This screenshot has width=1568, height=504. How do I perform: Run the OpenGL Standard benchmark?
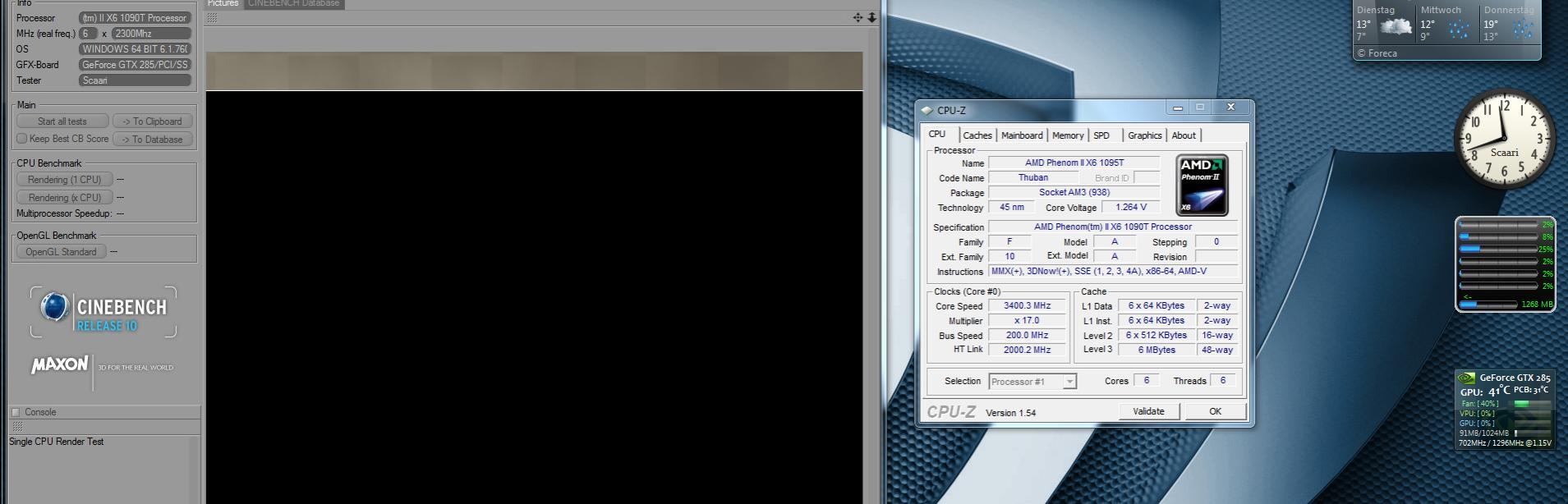61,252
